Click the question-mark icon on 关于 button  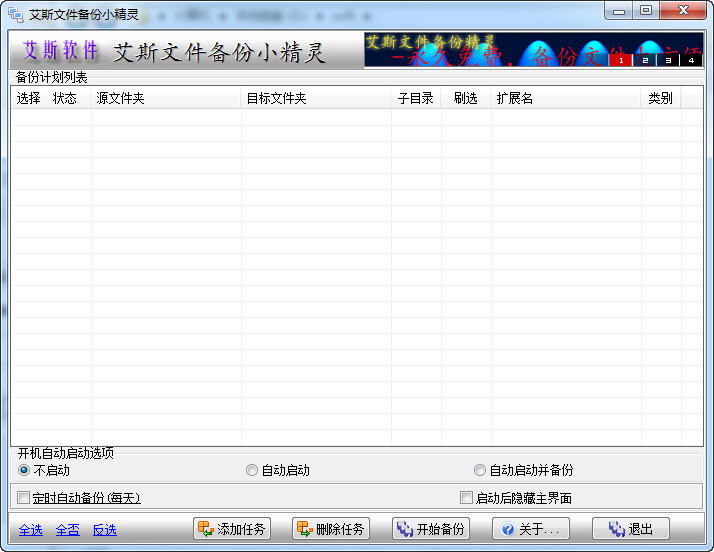[x=508, y=529]
